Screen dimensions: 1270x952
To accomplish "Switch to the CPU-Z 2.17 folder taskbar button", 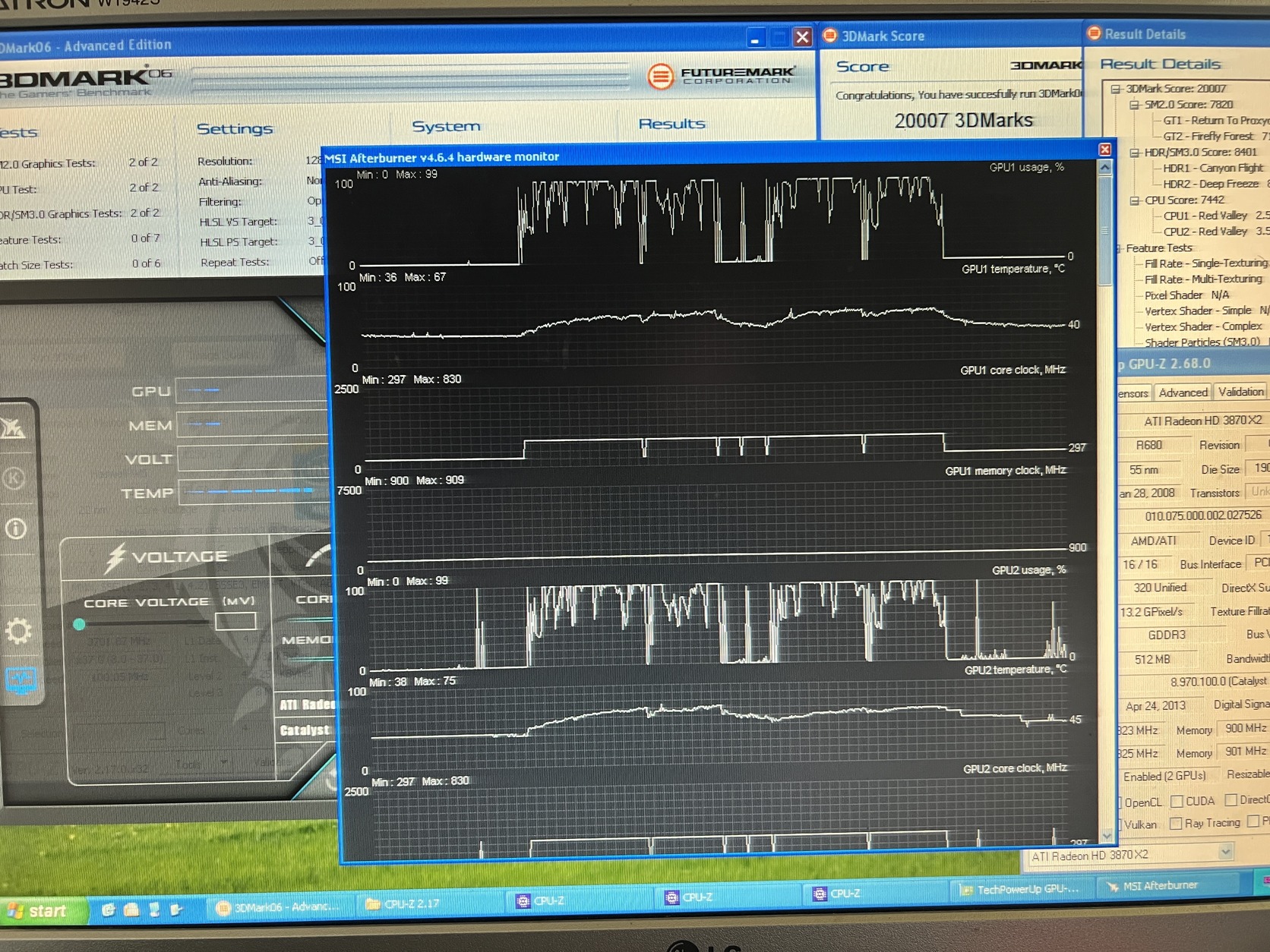I will (430, 903).
